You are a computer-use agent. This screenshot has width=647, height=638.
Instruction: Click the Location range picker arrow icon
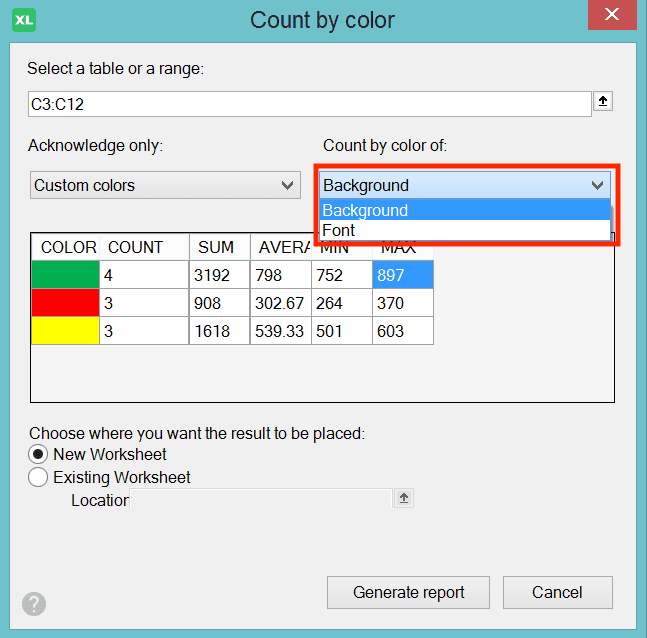[404, 498]
